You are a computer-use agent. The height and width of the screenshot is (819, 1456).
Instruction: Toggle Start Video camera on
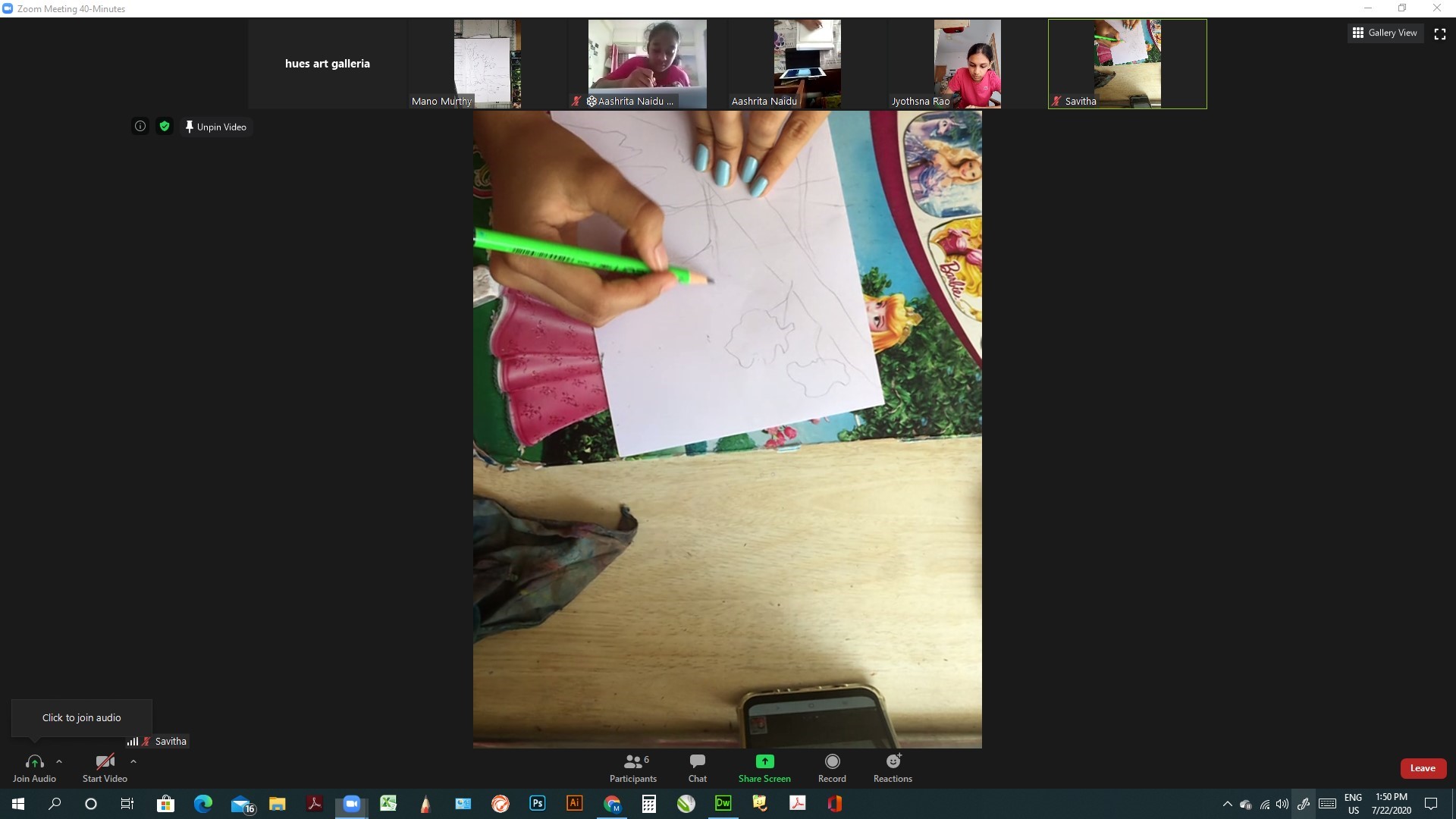pyautogui.click(x=105, y=767)
